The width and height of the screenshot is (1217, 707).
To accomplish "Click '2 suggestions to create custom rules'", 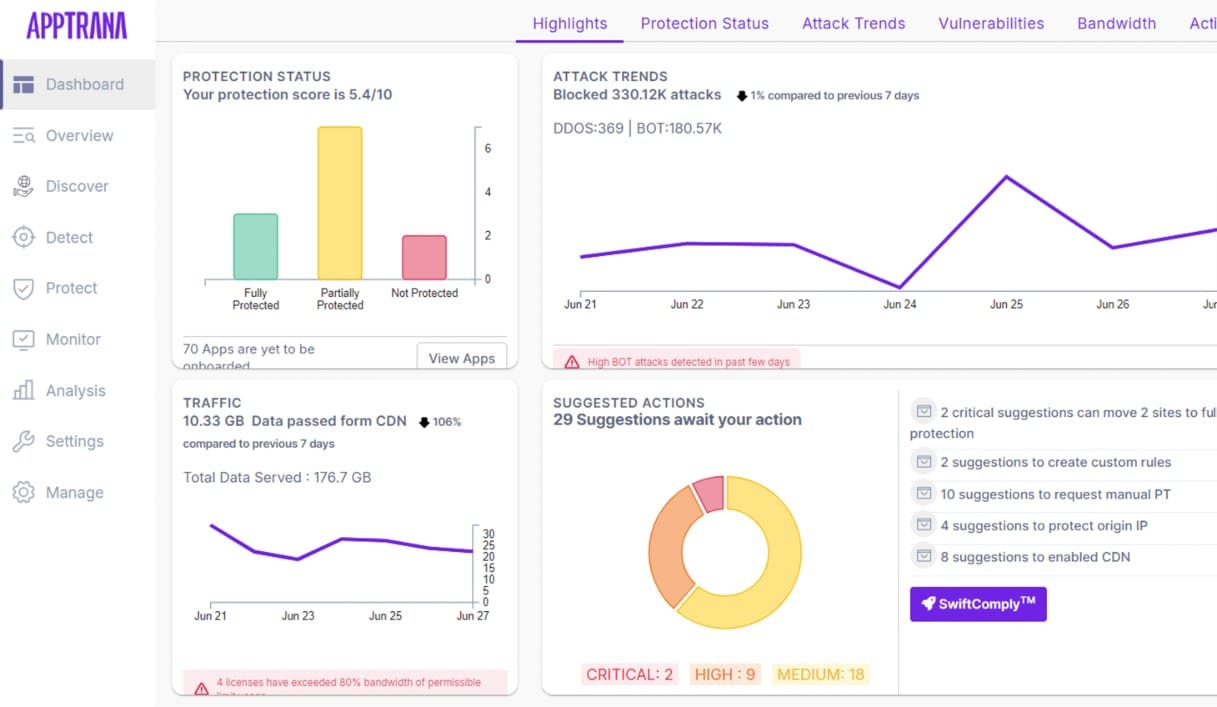I will [x=1056, y=462].
